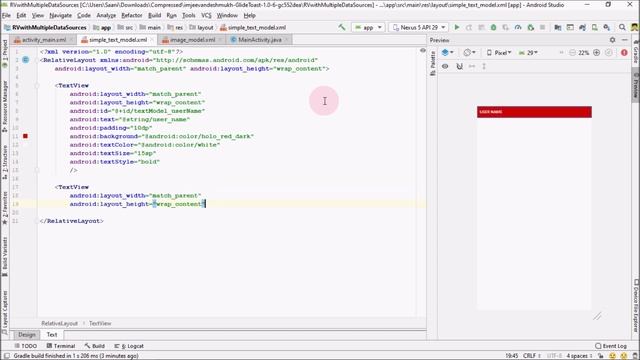Click the red preview error indicator

coord(624,53)
